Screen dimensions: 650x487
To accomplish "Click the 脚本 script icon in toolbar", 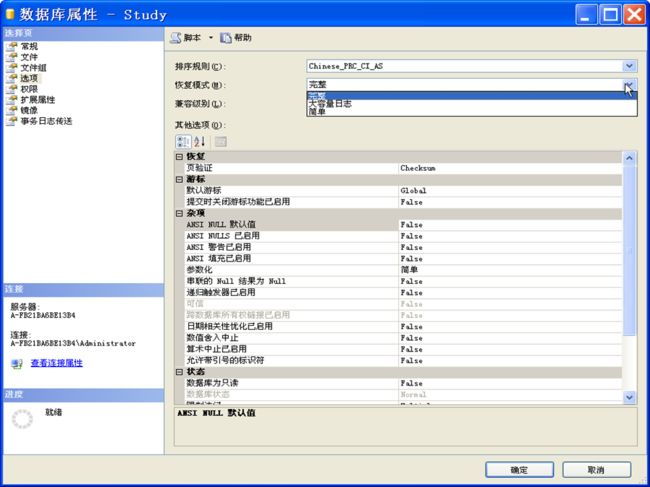I will click(176, 38).
